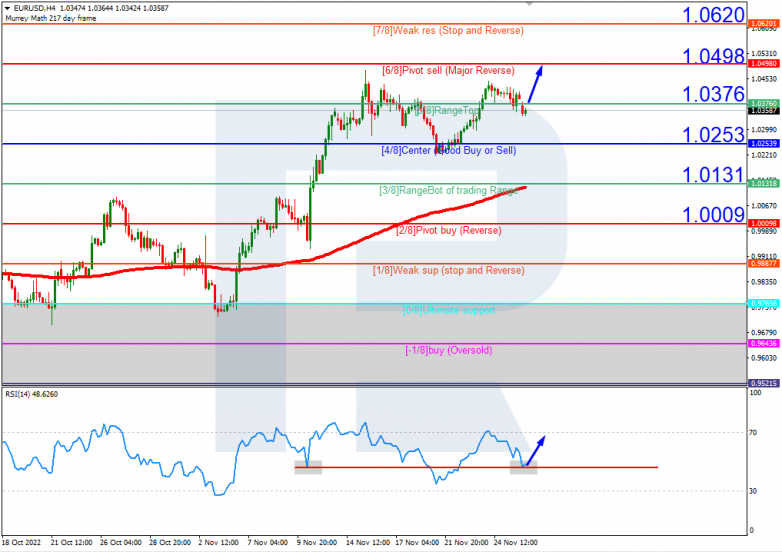
Task: Click the RSI(14) 48.6260 indicator label
Action: pyautogui.click(x=31, y=394)
